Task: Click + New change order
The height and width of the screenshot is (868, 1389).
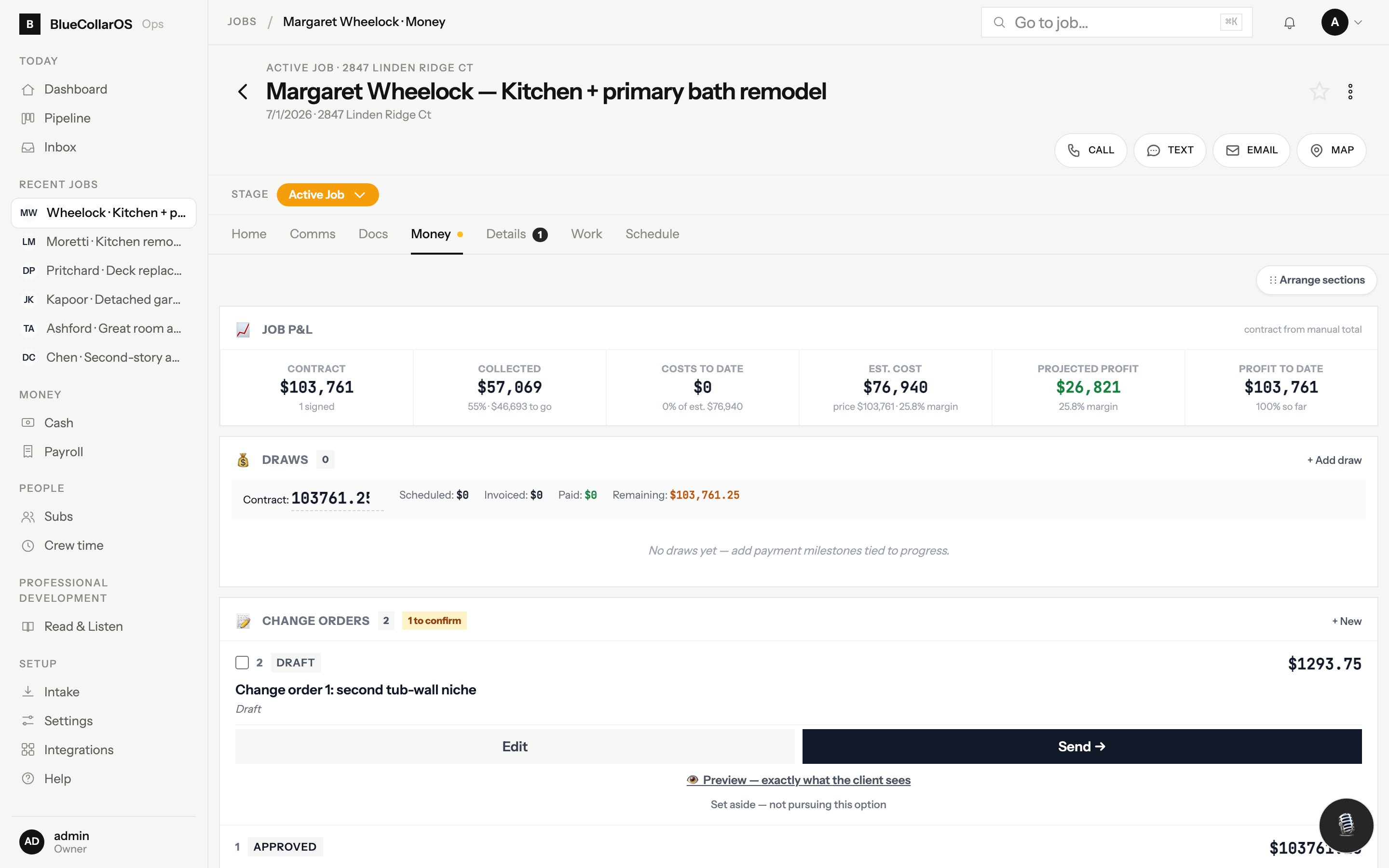Action: coord(1347,621)
